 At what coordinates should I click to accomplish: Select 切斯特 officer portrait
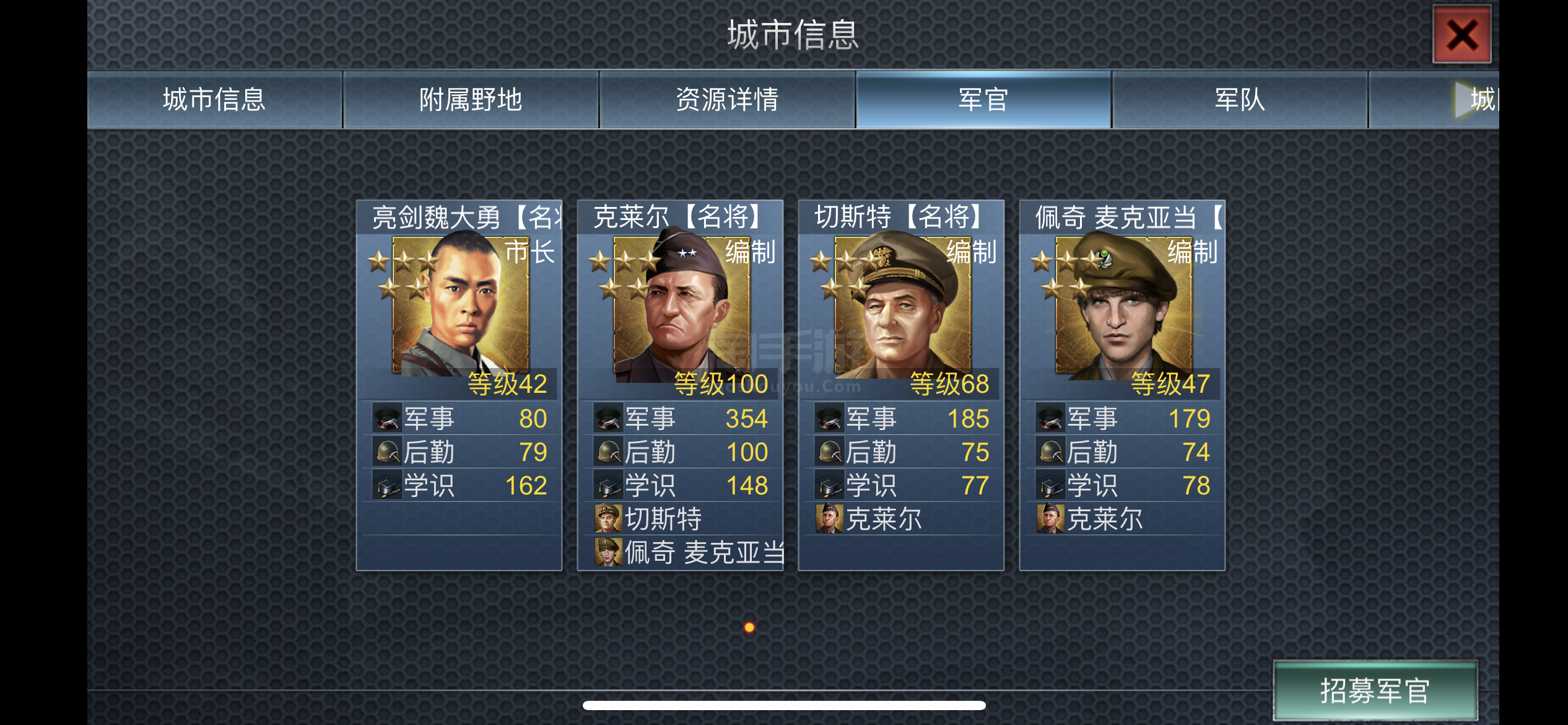[902, 305]
